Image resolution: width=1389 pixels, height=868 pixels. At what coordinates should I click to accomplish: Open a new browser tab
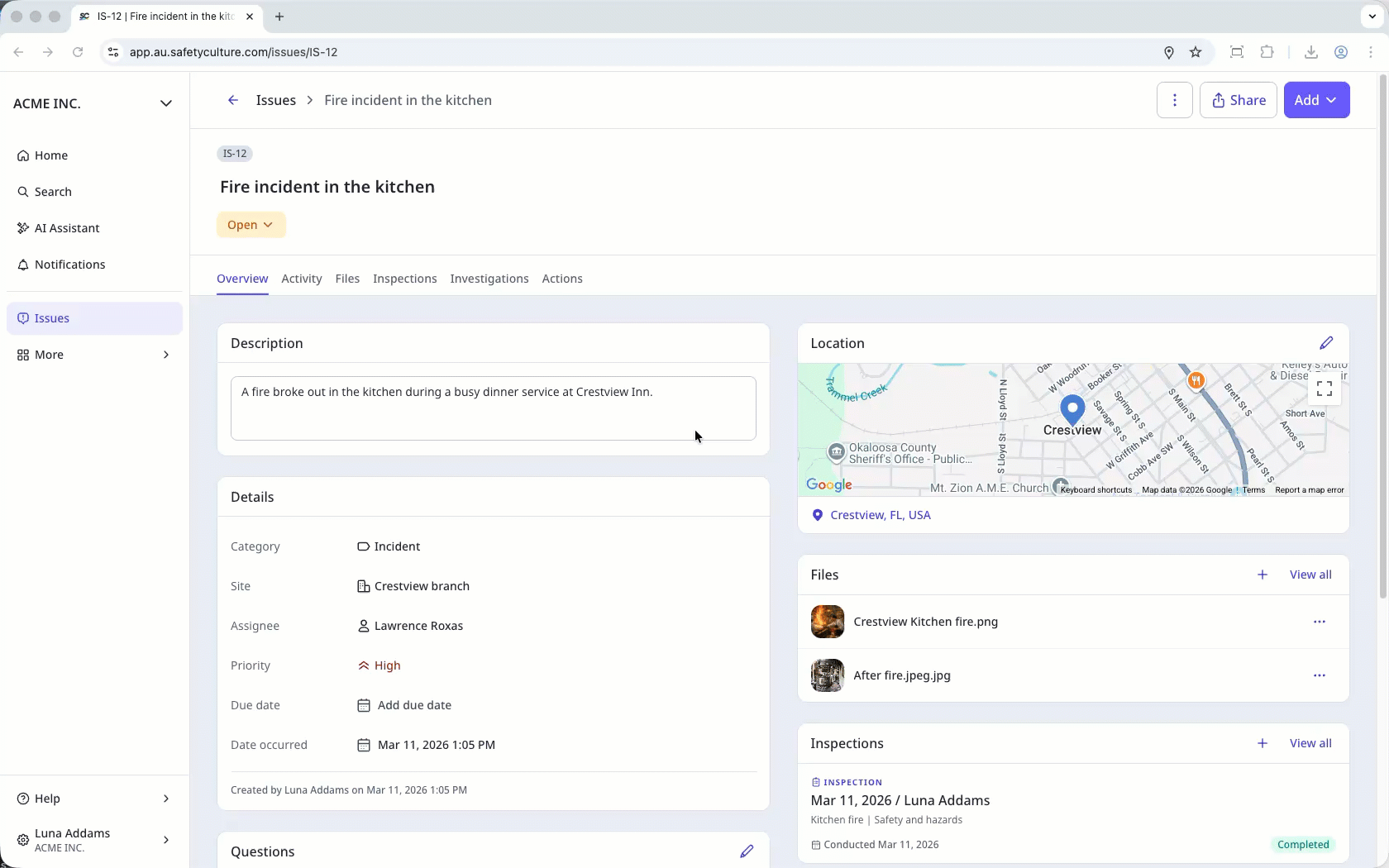(279, 17)
